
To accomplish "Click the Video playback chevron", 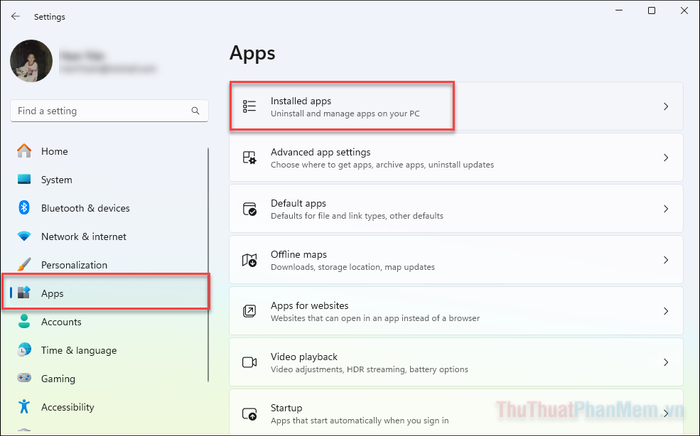I will [666, 362].
